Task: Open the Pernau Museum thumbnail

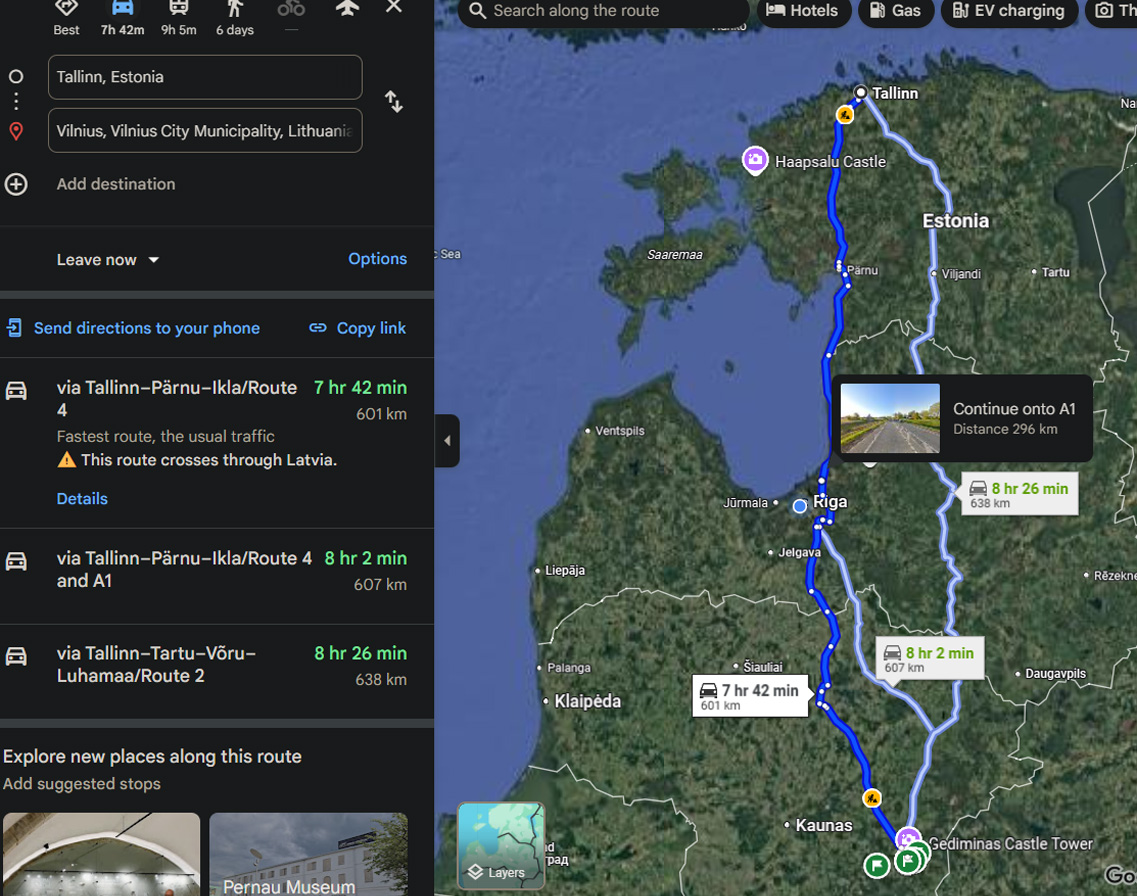Action: point(308,855)
